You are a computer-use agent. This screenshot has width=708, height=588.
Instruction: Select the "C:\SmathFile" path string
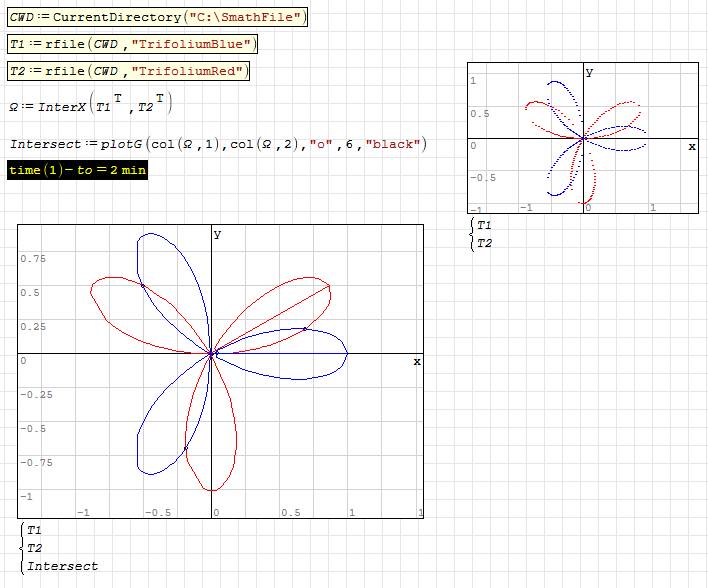pos(246,18)
